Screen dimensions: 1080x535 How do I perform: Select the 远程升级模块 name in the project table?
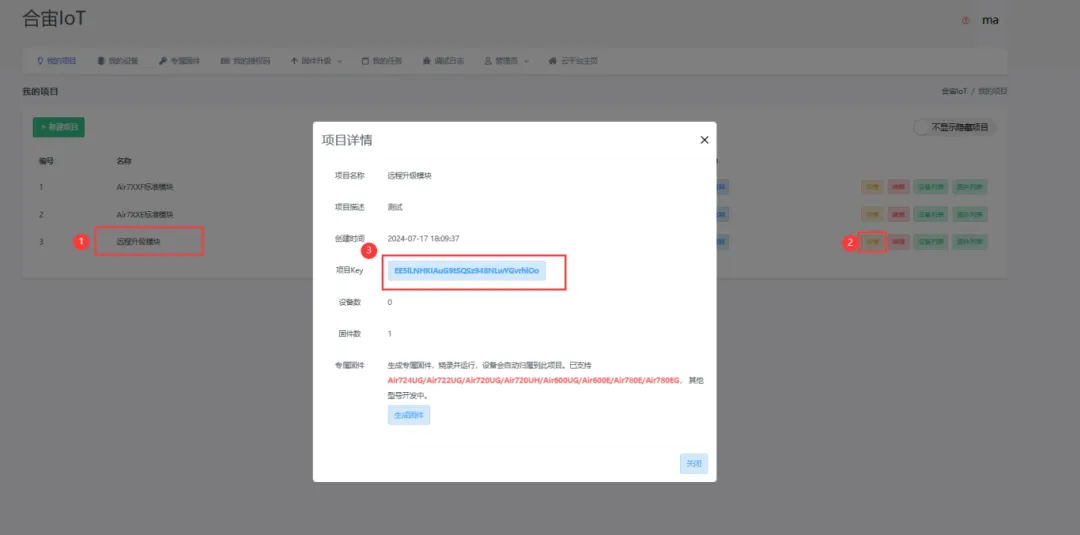[x=138, y=242]
